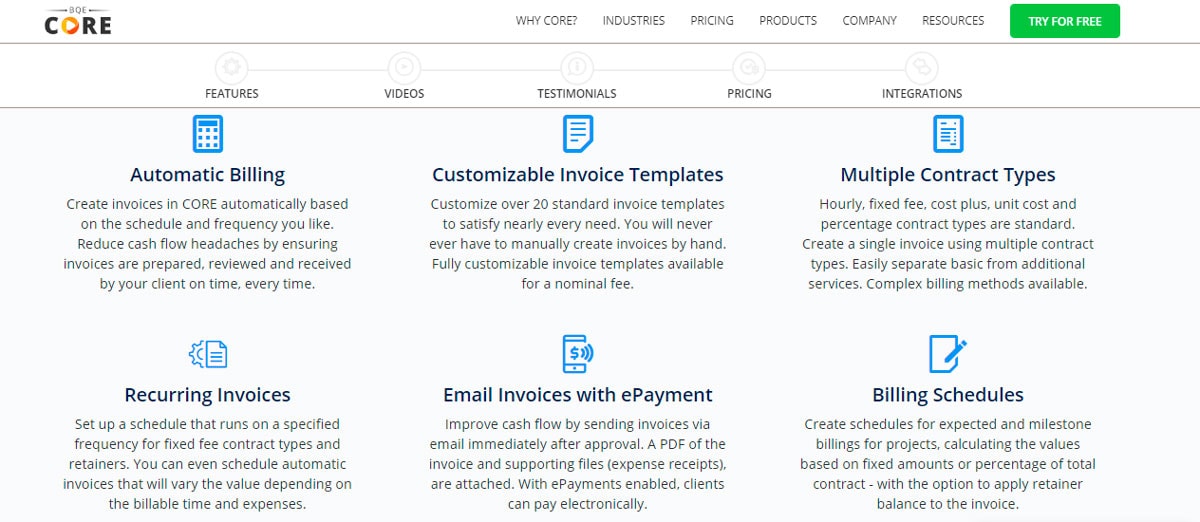
Task: Click the Pricing circle icon
Action: click(x=748, y=68)
